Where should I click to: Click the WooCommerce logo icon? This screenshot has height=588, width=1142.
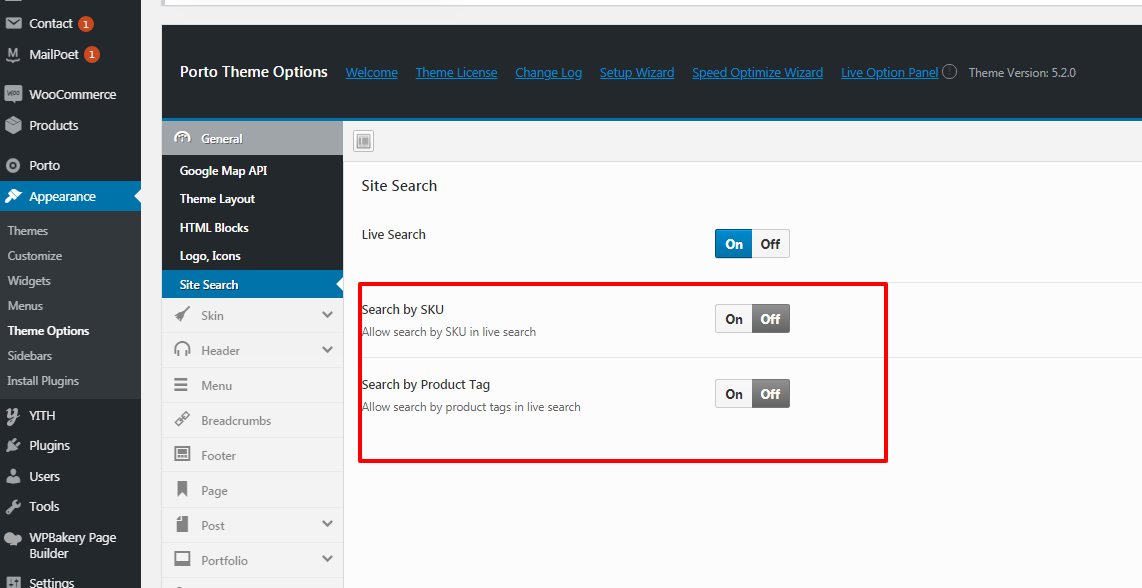(x=13, y=94)
